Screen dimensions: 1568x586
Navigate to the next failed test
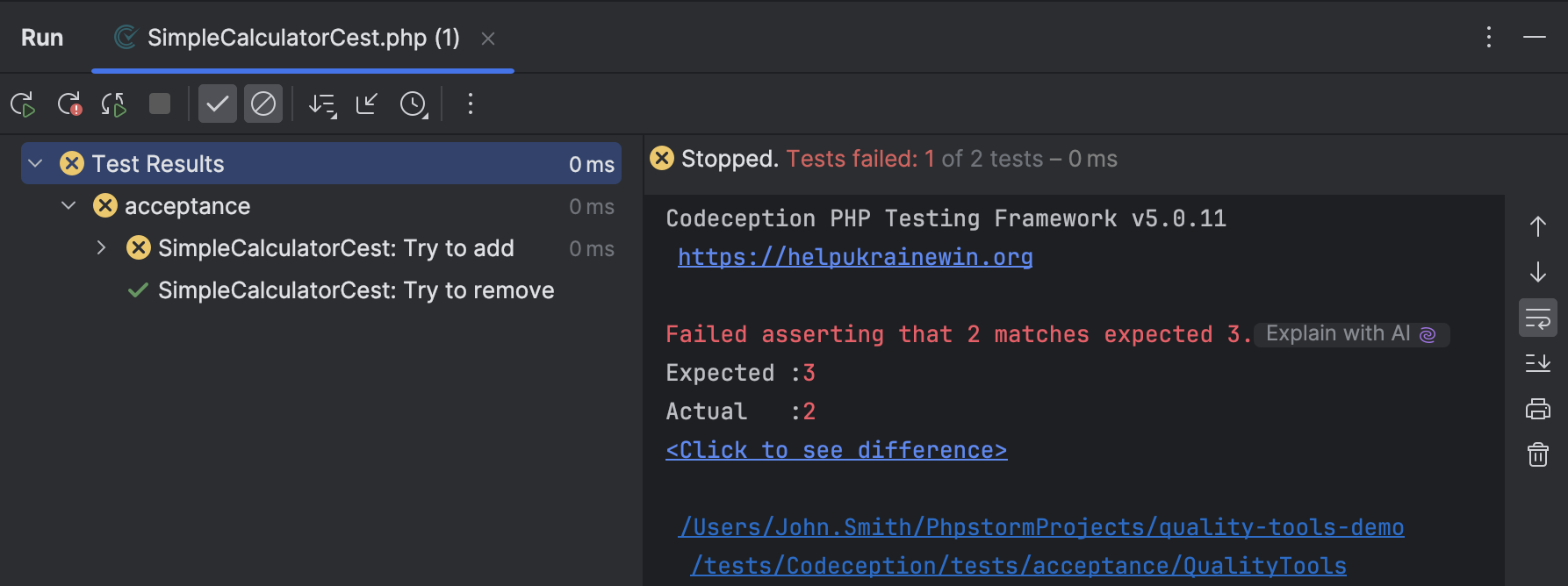coord(1537,273)
